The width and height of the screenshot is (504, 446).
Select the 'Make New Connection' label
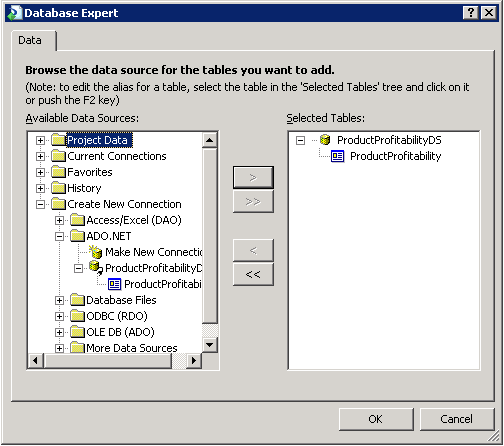tap(154, 252)
